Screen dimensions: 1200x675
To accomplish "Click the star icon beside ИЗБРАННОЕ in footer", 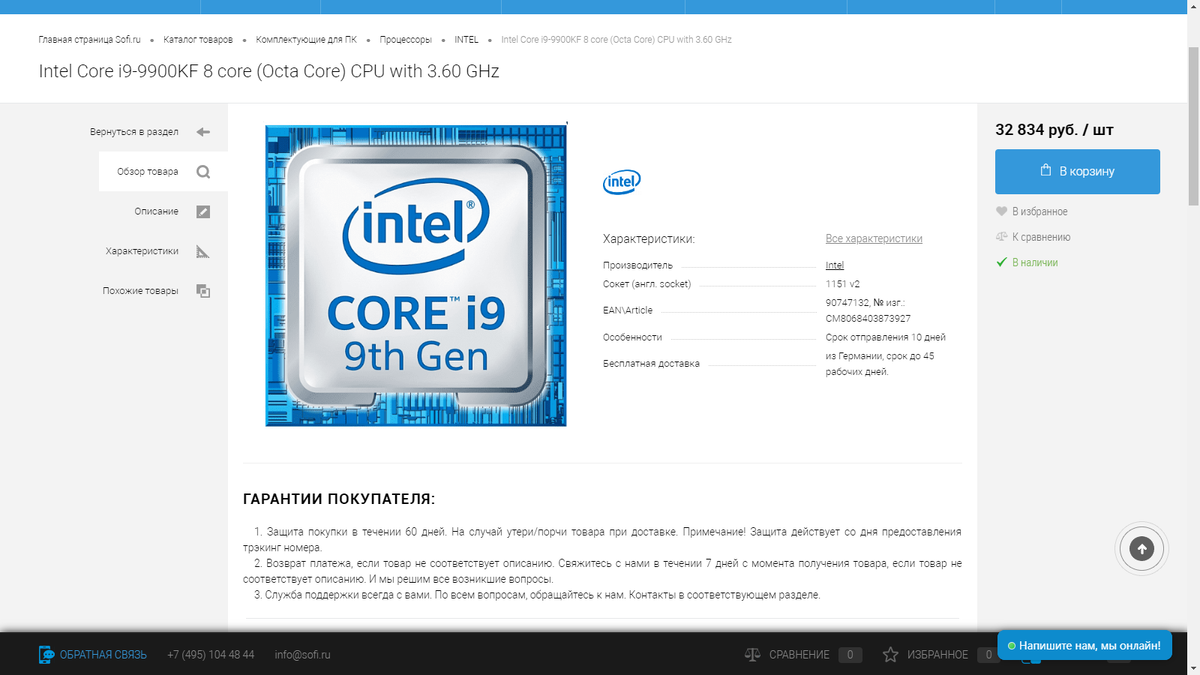I will (x=890, y=655).
